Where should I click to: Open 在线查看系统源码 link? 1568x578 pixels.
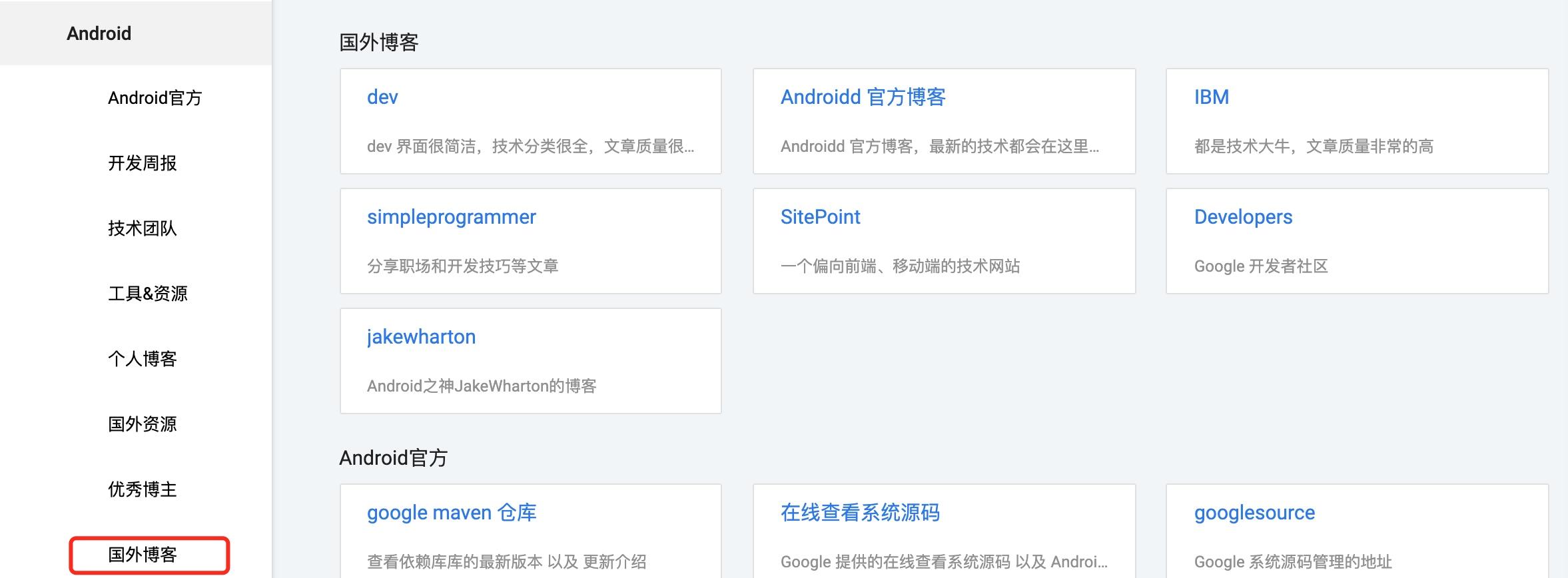pyautogui.click(x=862, y=513)
